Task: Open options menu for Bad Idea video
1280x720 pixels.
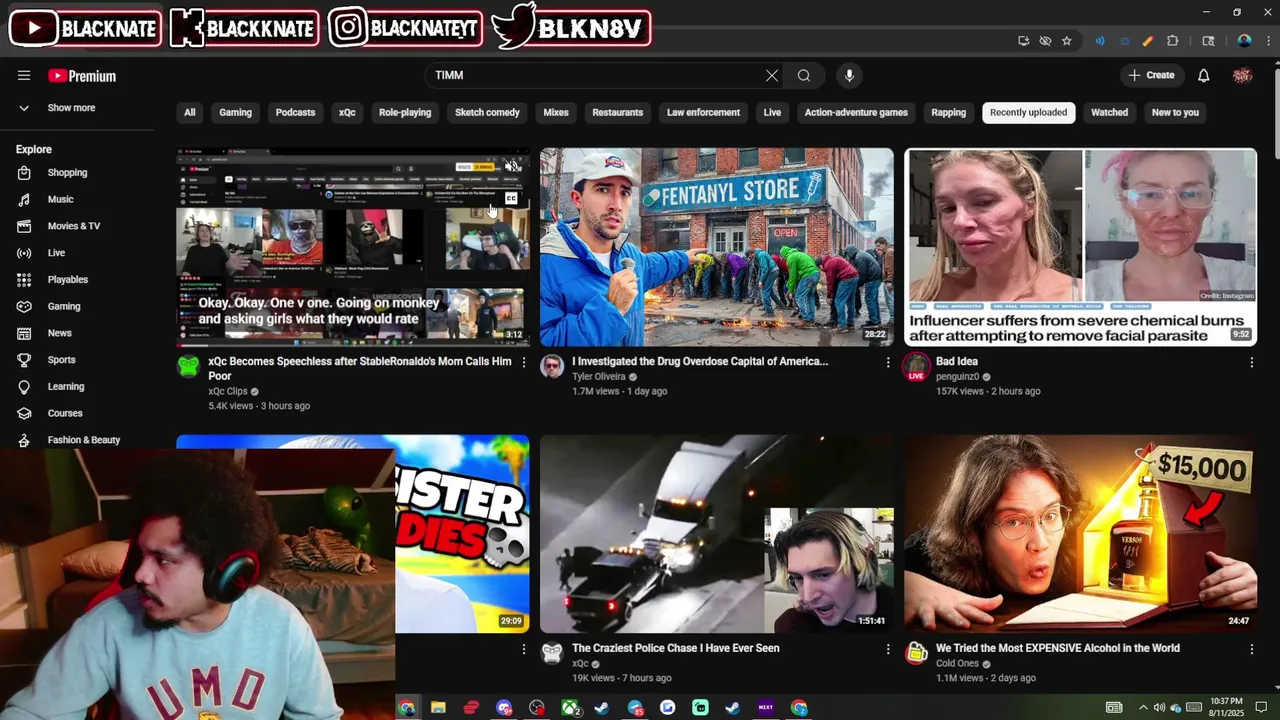Action: (1251, 362)
